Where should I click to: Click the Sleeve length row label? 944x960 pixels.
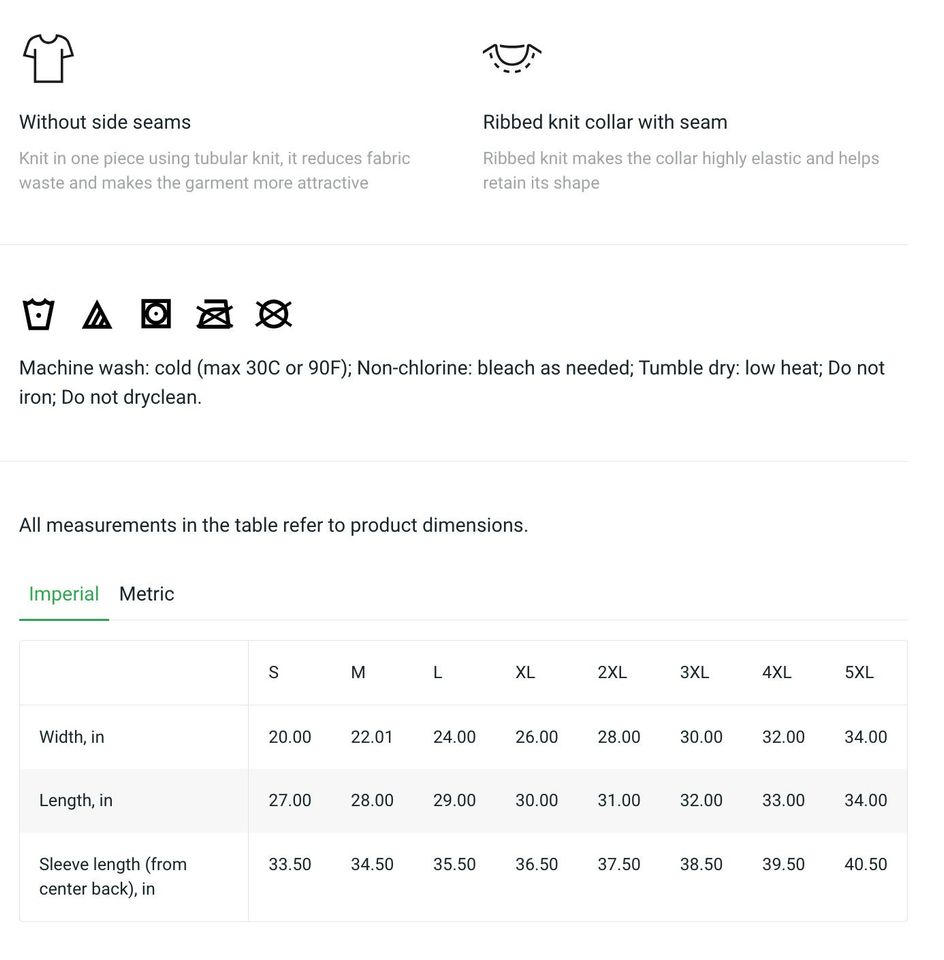(113, 876)
